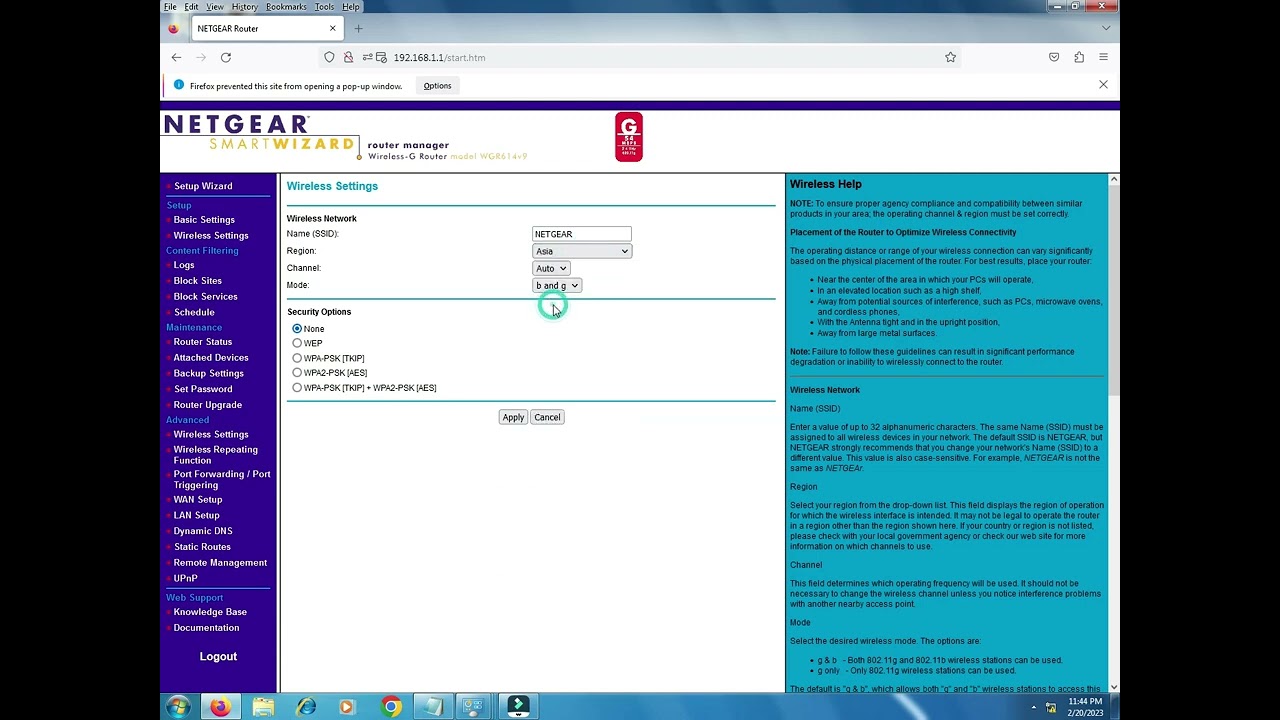Open the Help menu
The height and width of the screenshot is (720, 1280).
coord(351,7)
